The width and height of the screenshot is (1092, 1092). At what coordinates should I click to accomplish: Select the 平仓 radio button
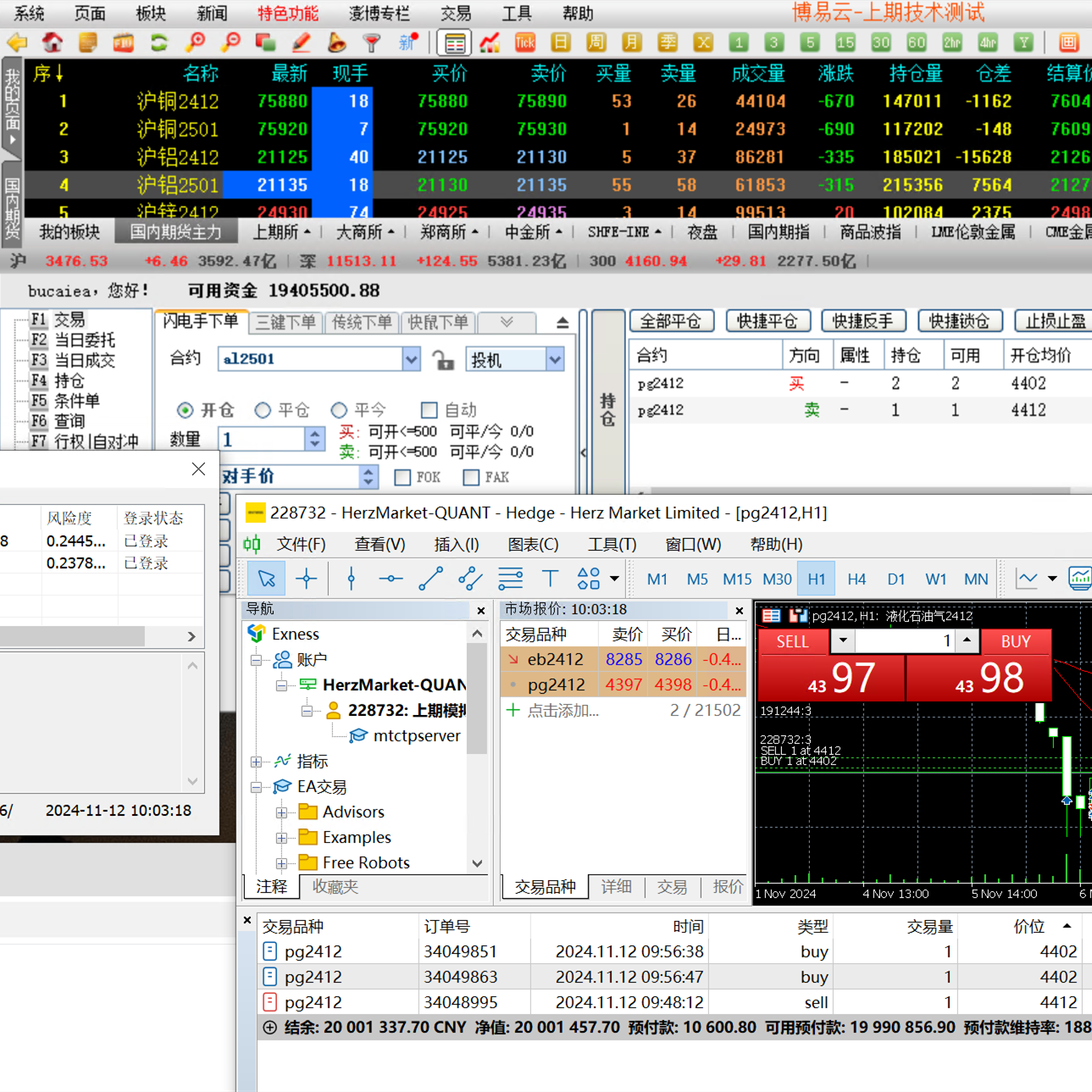(263, 410)
